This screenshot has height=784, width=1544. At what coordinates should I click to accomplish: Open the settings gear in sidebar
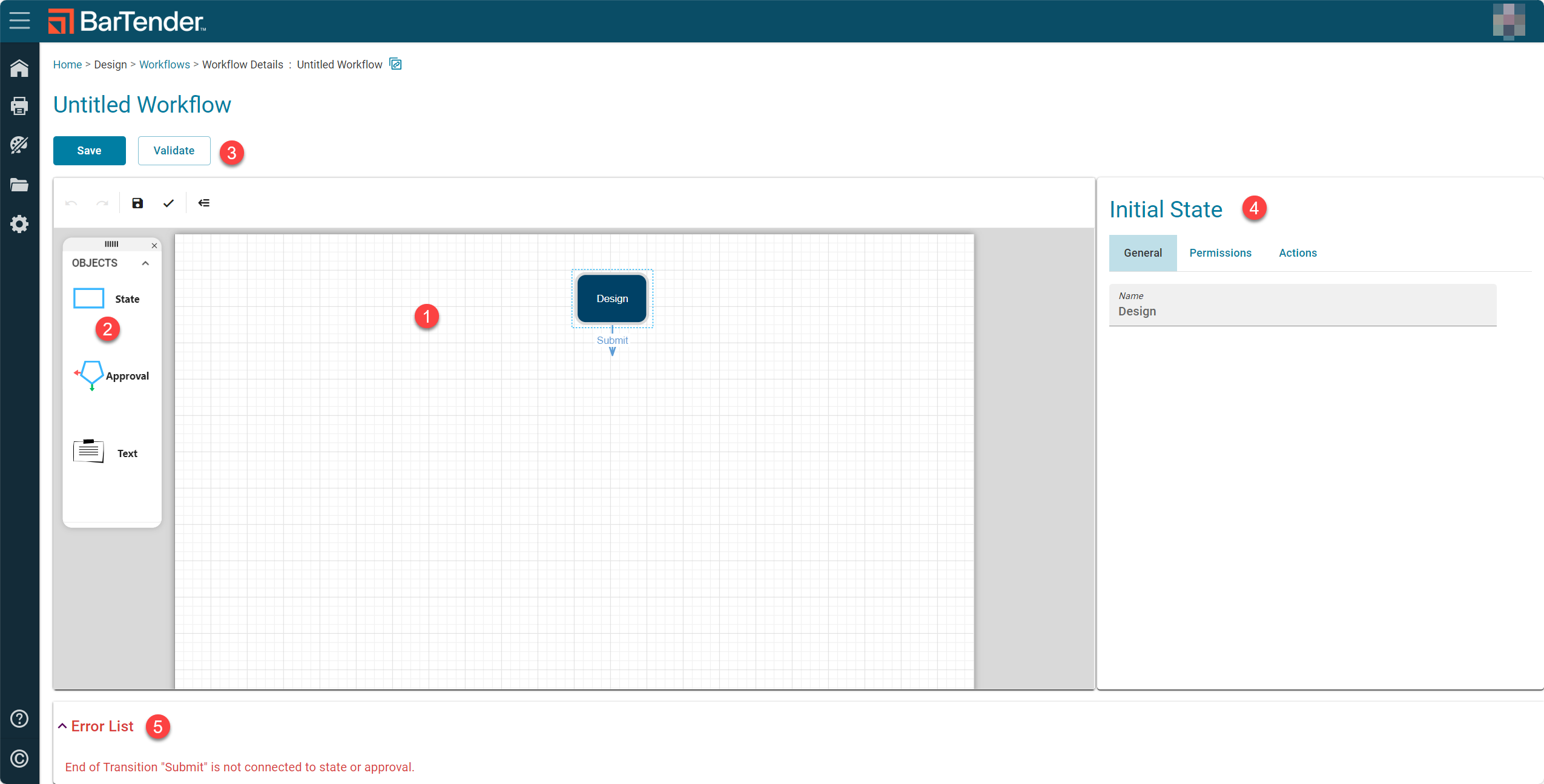coord(19,224)
